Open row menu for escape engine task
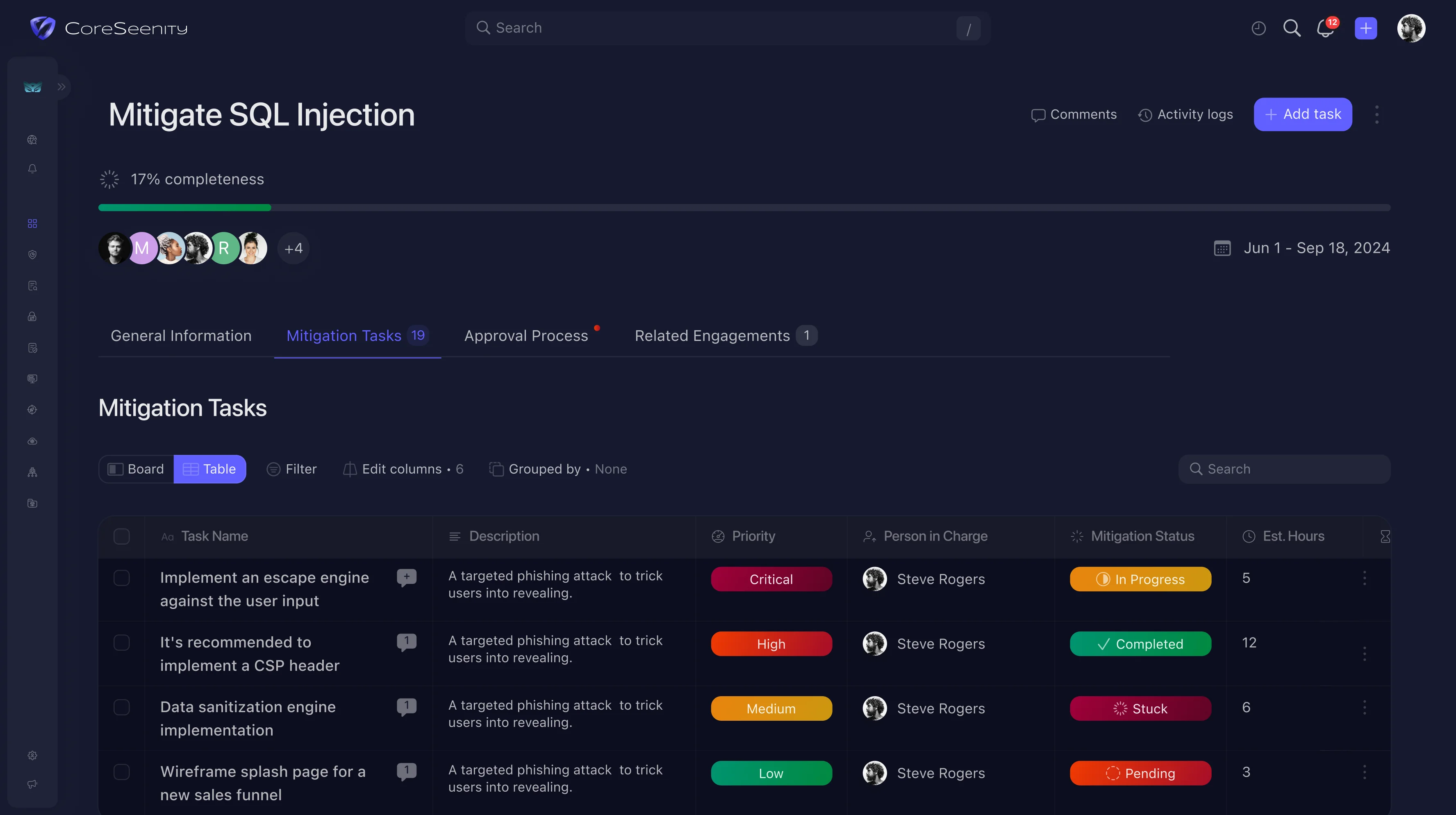The image size is (1456, 815). (x=1365, y=578)
